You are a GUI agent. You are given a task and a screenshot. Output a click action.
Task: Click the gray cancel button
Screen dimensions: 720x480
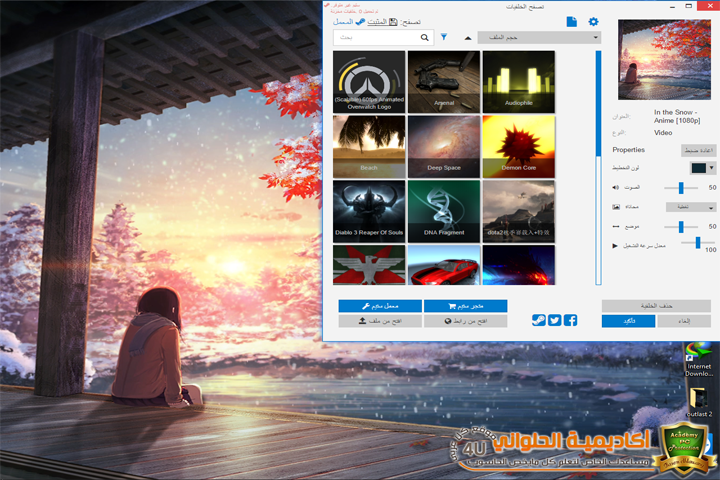pyautogui.click(x=684, y=321)
